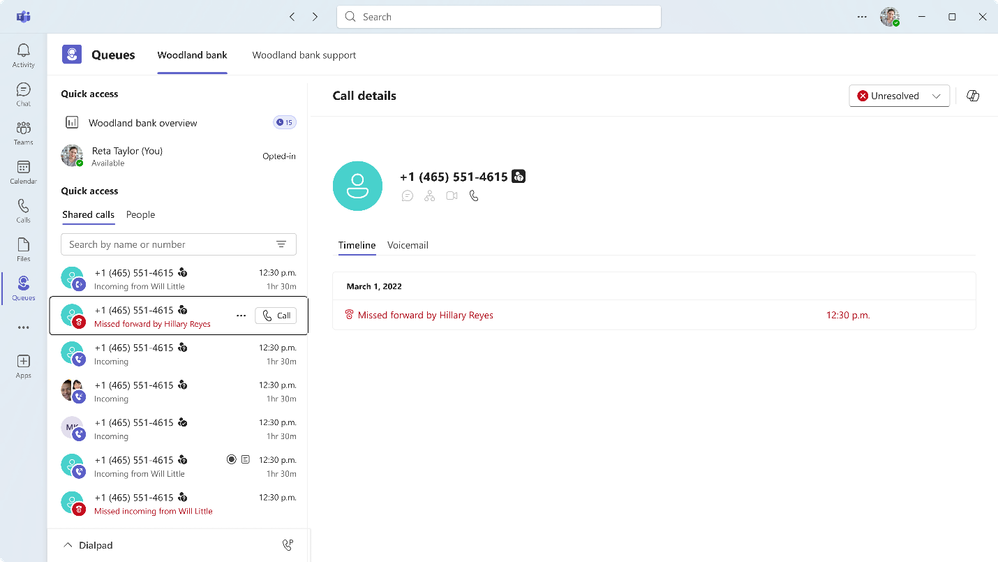Select the call with MK initials avatar
Screen dimensions: 998x562
pyautogui.click(x=178, y=428)
